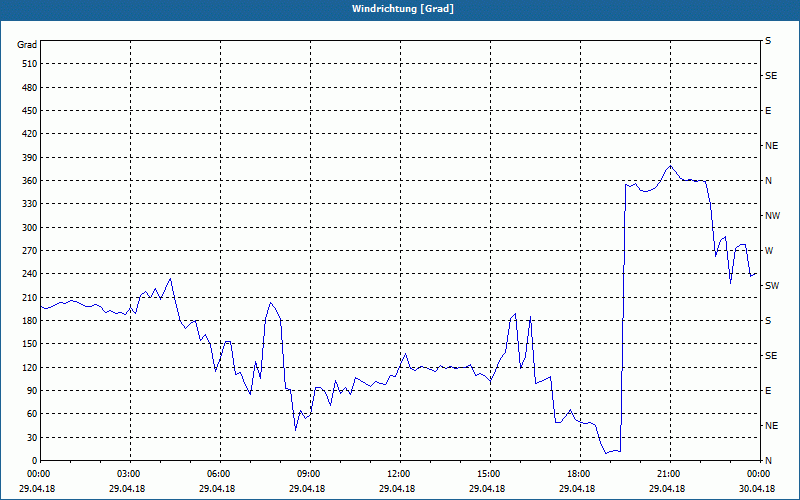Click the 210 degree axis label
Viewport: 800px width, 500px height.
[31, 297]
